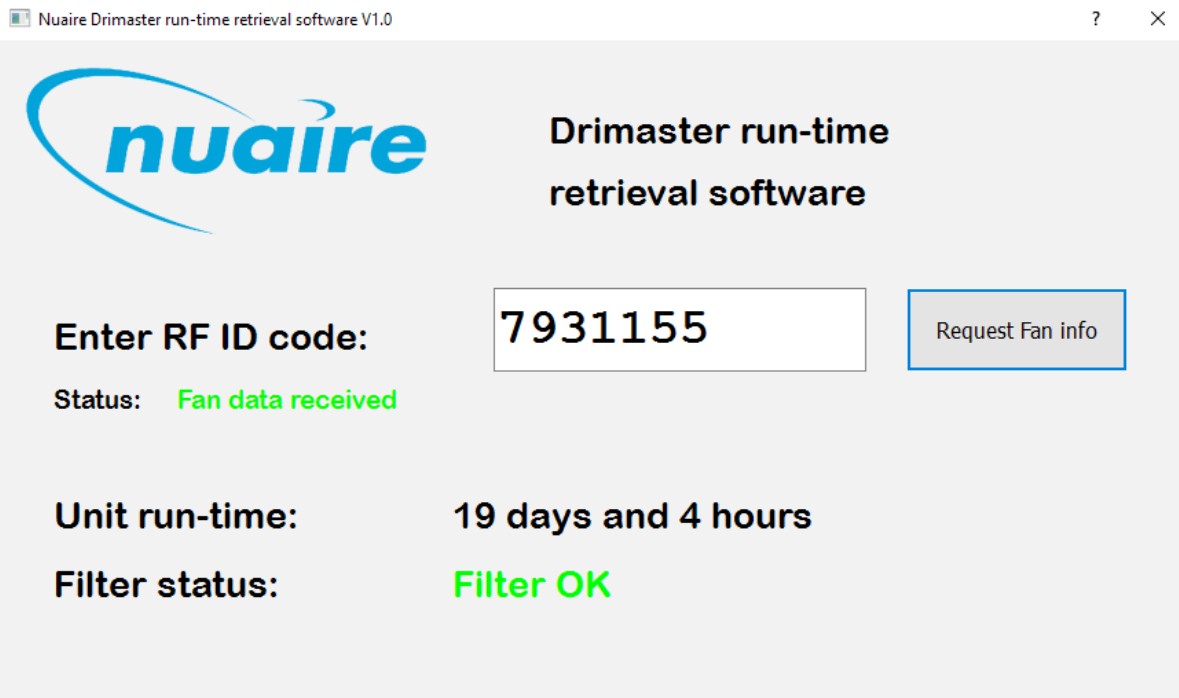Click the Request Fan info button
Image resolution: width=1179 pixels, height=698 pixels.
click(1016, 329)
